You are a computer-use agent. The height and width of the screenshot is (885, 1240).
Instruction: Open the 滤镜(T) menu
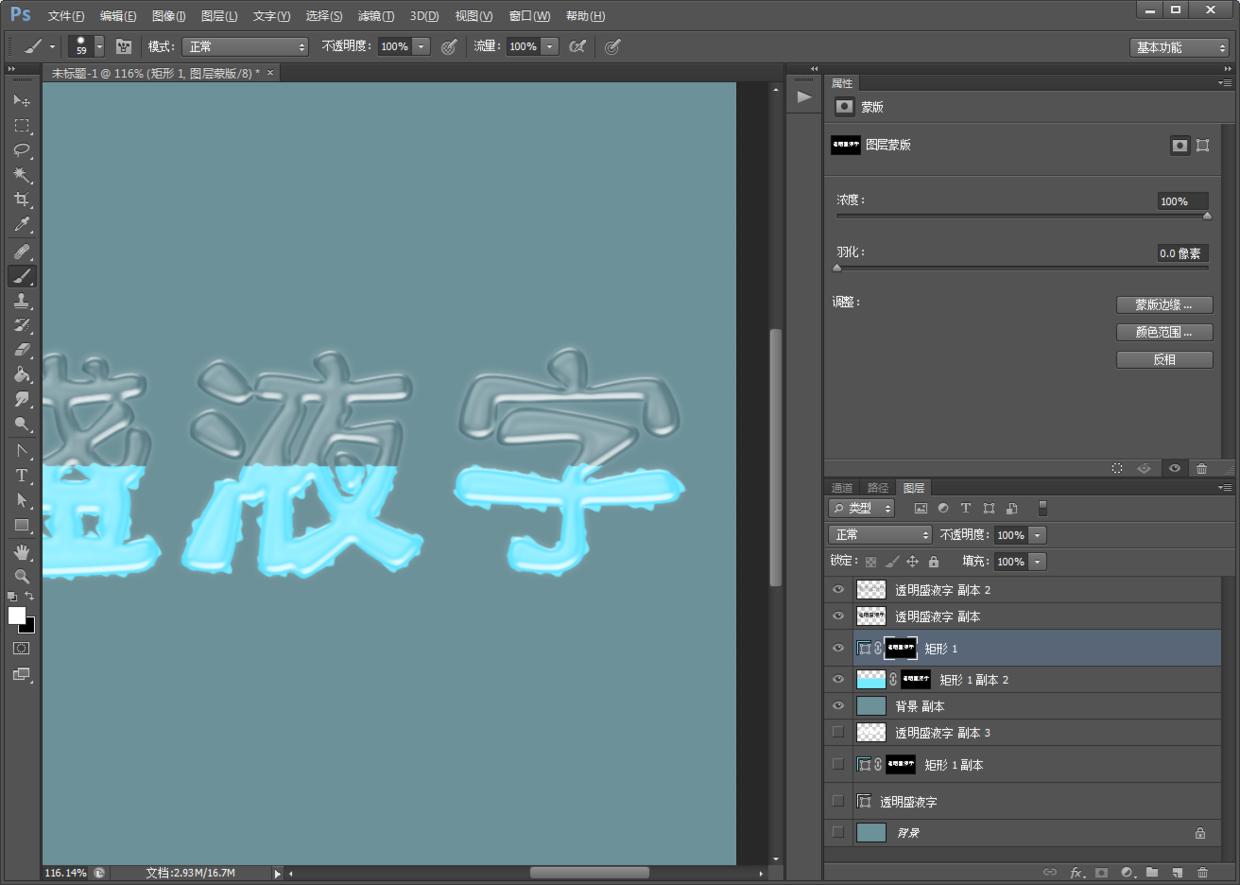375,16
